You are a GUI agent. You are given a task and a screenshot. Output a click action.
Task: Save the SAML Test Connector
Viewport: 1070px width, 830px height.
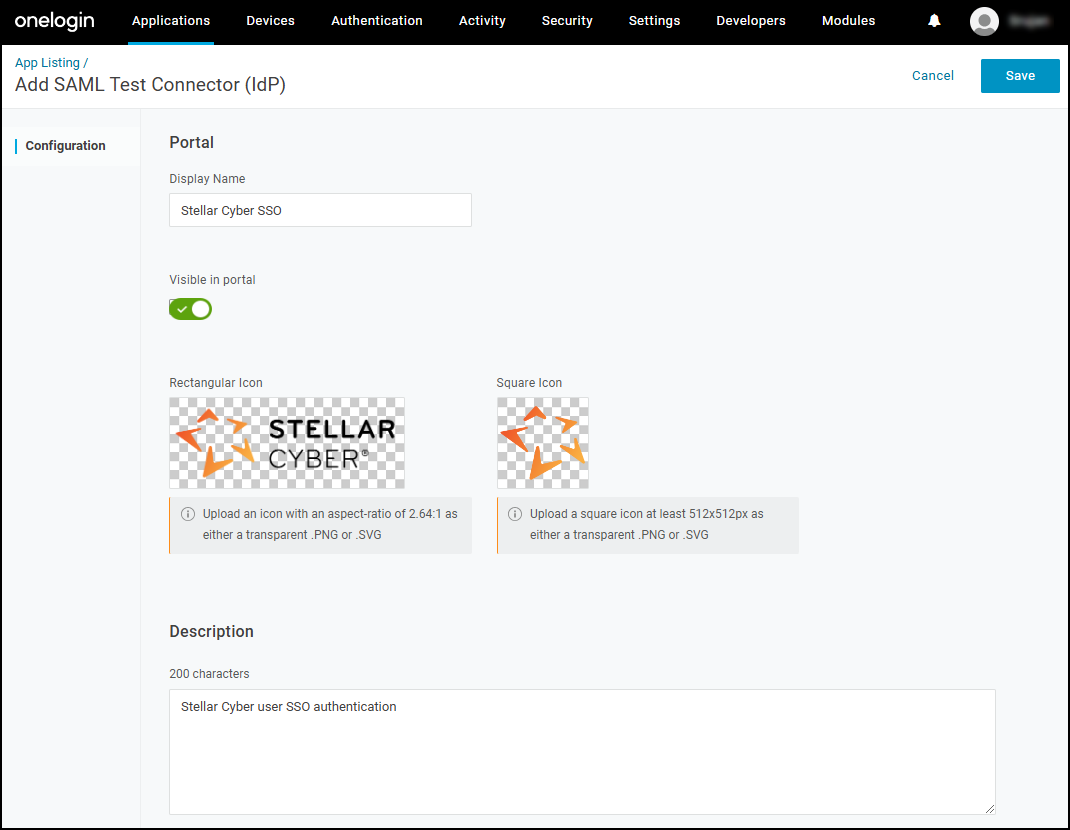click(1020, 75)
